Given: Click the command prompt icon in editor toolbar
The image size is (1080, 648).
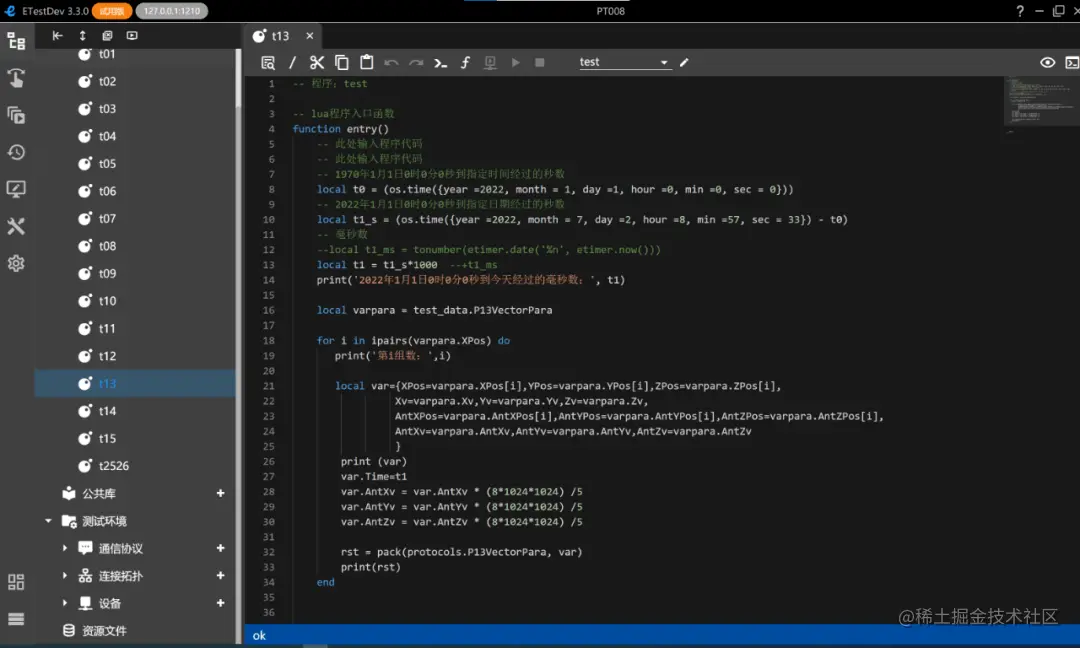Looking at the screenshot, I should (440, 62).
